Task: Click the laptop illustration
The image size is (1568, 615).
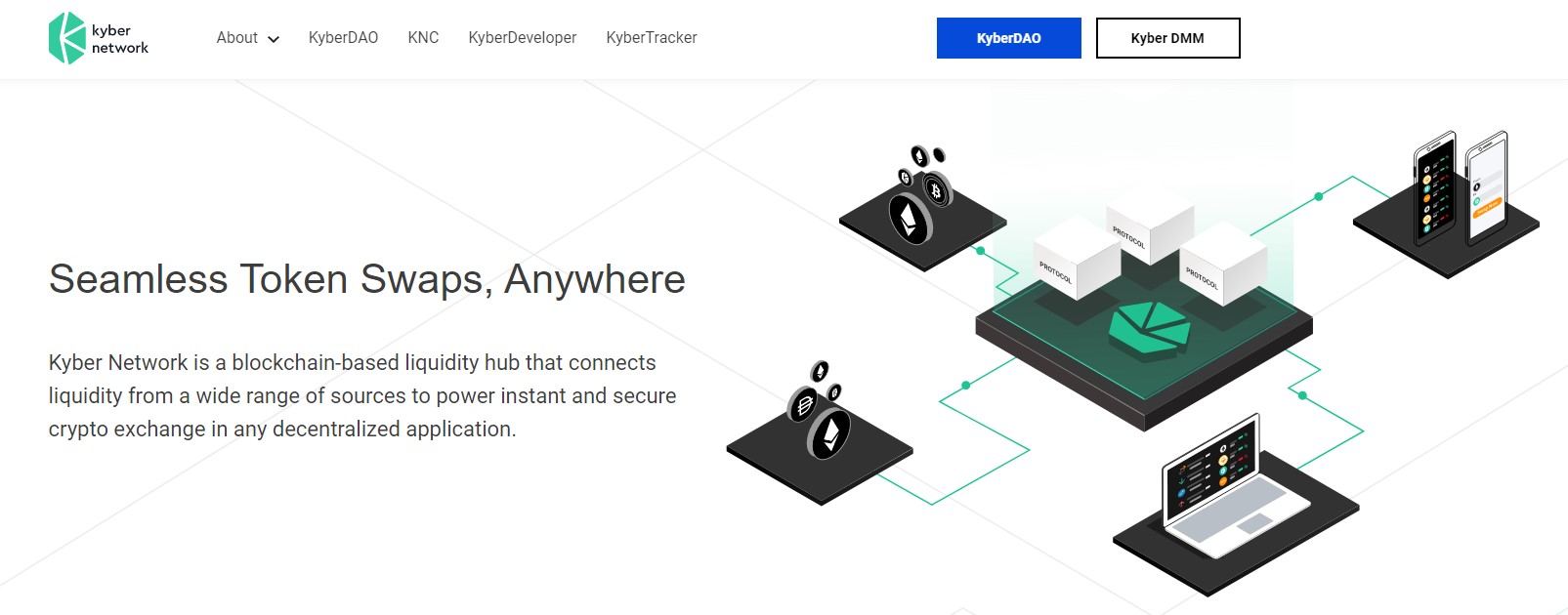Action: coord(1234,488)
